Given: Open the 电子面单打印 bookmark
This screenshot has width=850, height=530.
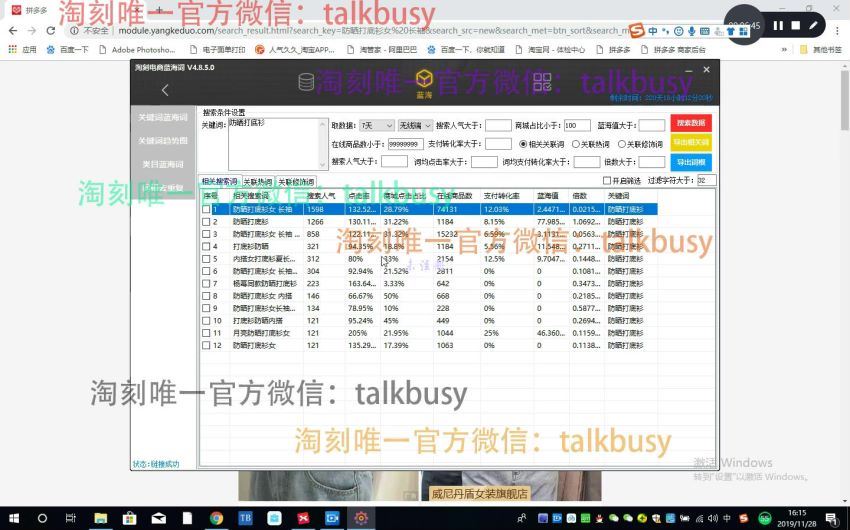Looking at the screenshot, I should tap(217, 50).
